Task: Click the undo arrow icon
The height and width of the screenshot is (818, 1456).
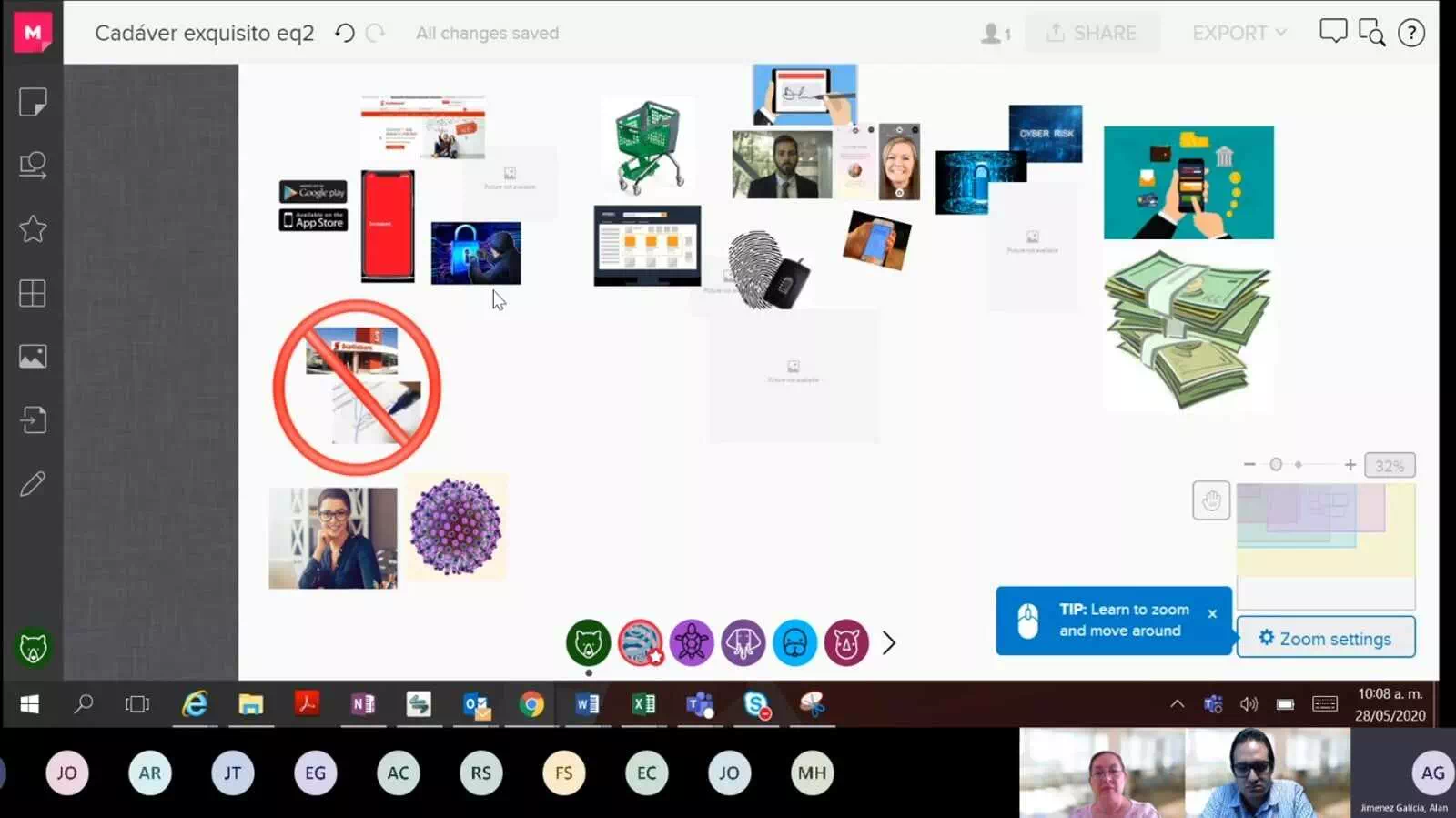Action: pos(345,34)
